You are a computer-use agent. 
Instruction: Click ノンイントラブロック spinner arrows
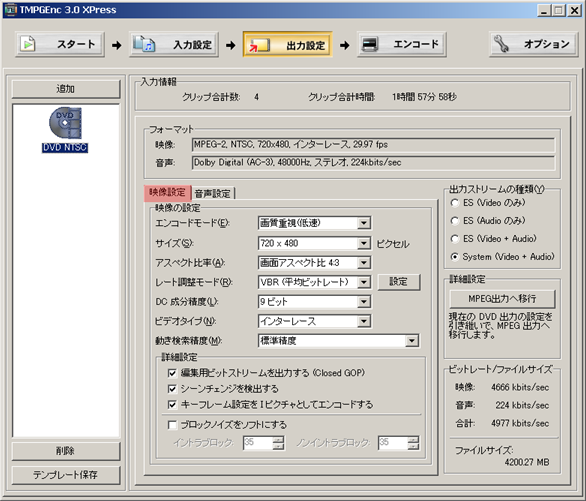tap(413, 443)
